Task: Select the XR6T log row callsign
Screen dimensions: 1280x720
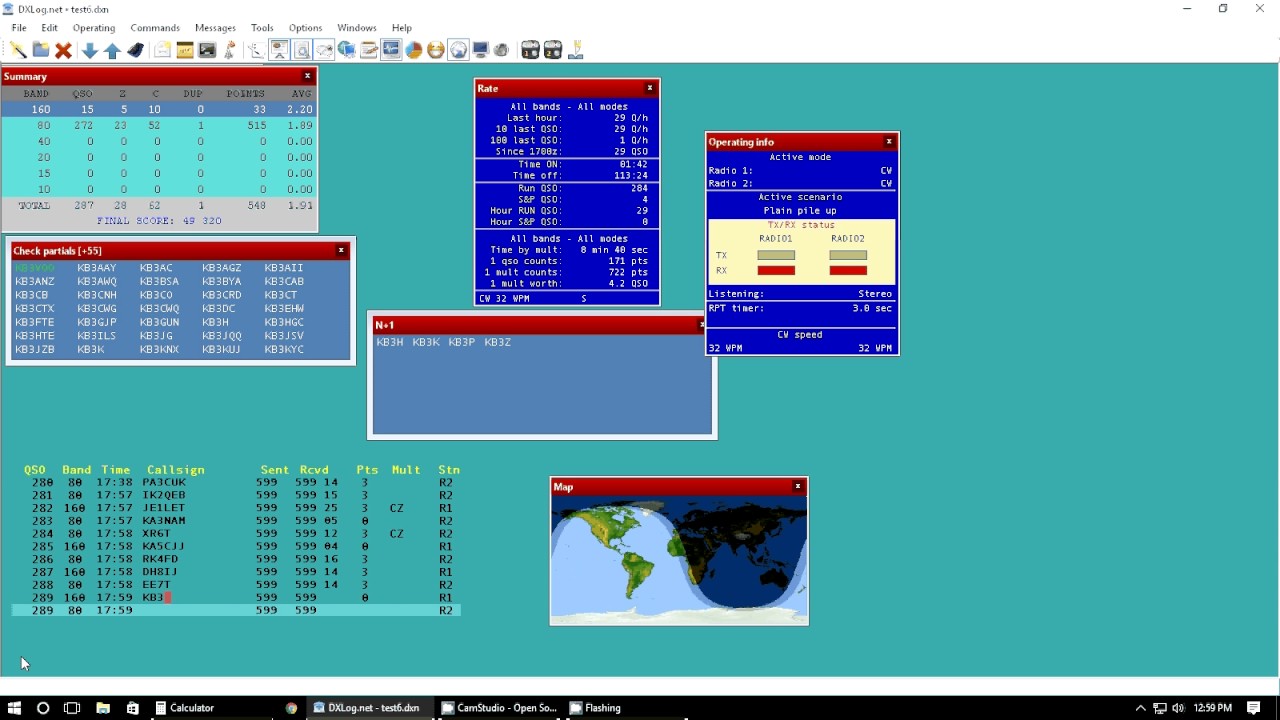Action: point(157,534)
